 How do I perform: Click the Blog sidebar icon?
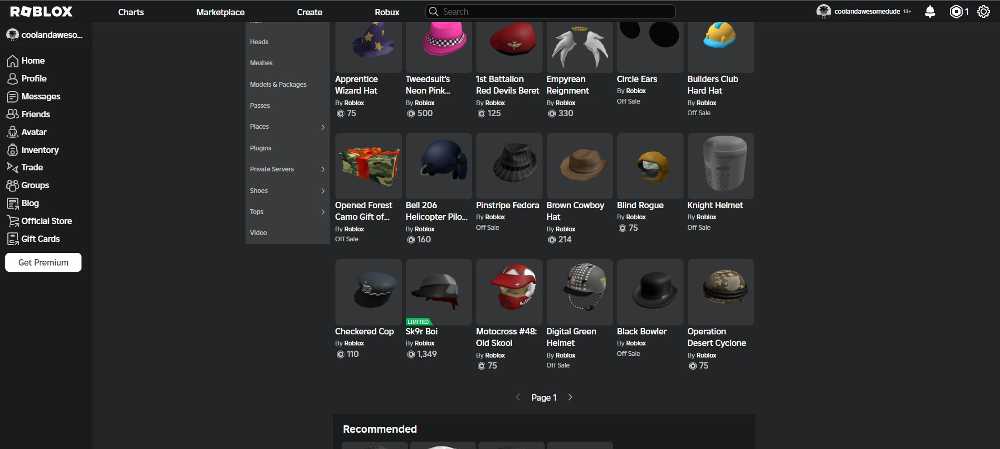(12, 203)
